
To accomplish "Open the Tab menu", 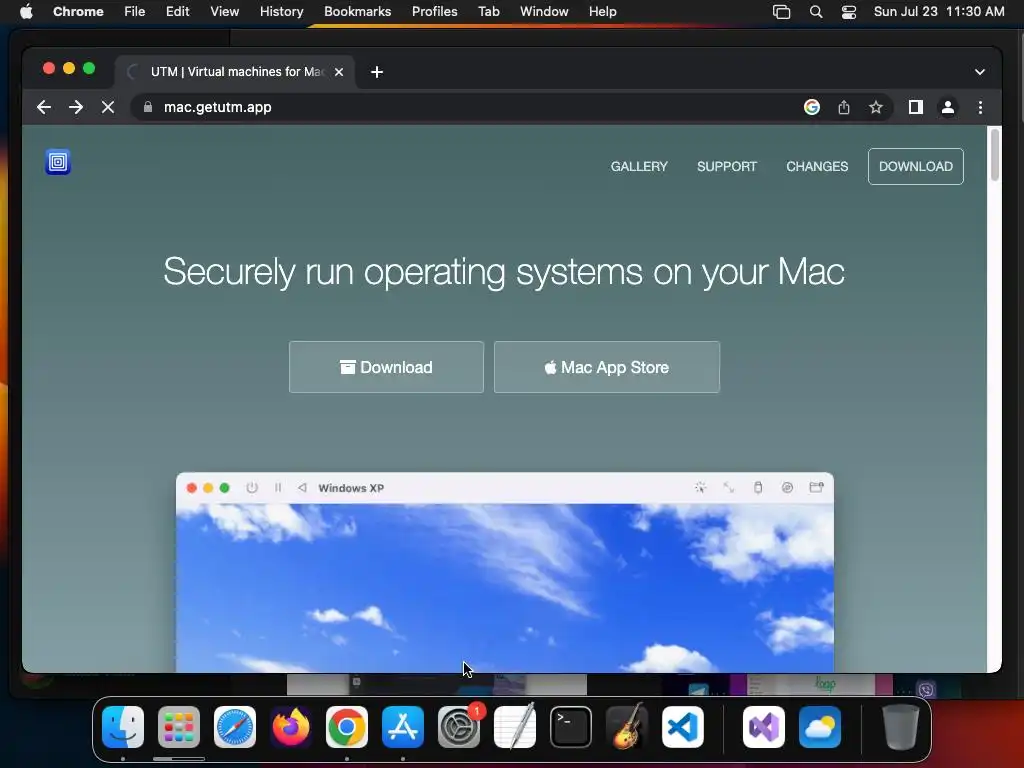I will point(488,12).
